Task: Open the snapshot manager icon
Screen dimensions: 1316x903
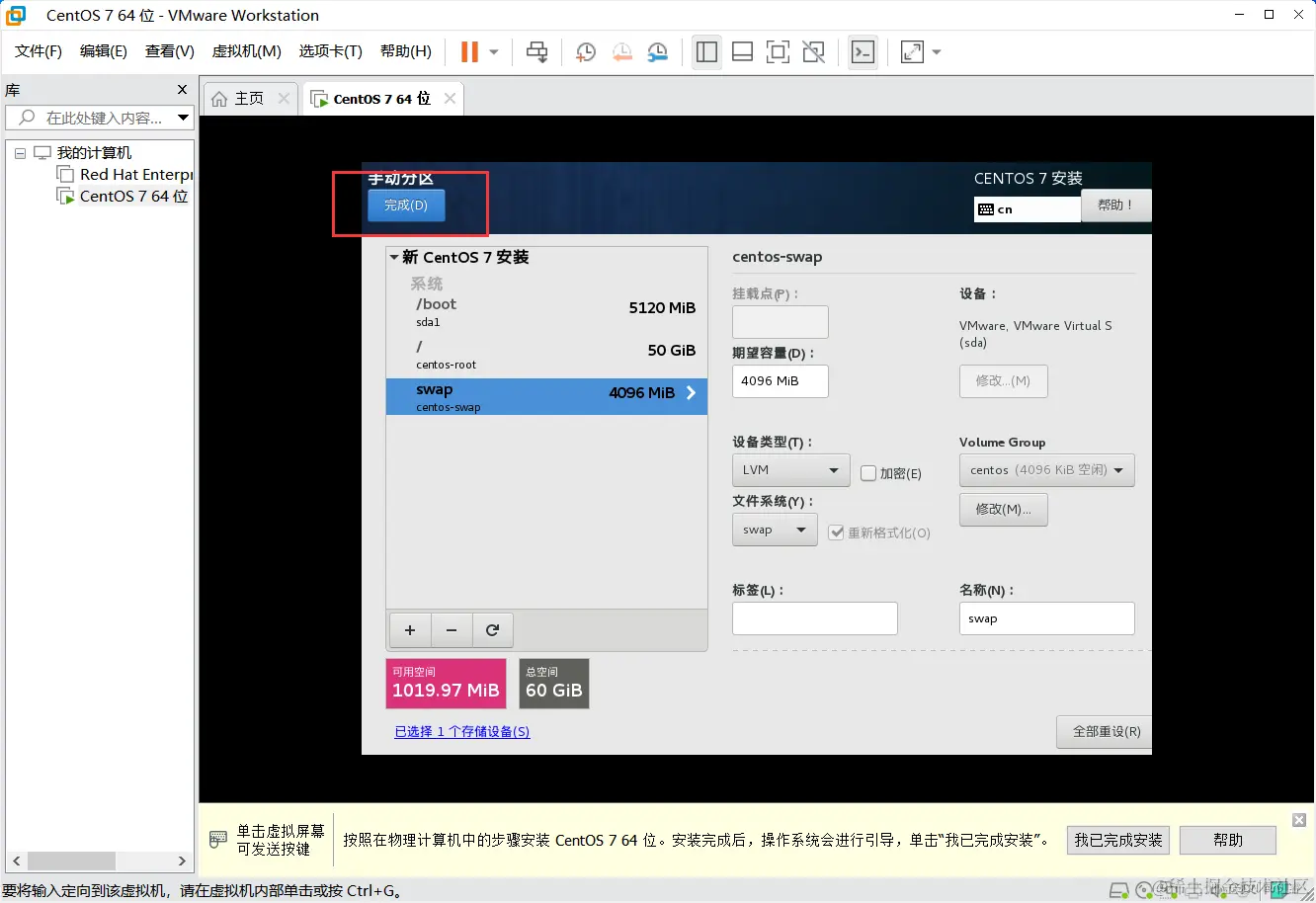Action: (657, 51)
